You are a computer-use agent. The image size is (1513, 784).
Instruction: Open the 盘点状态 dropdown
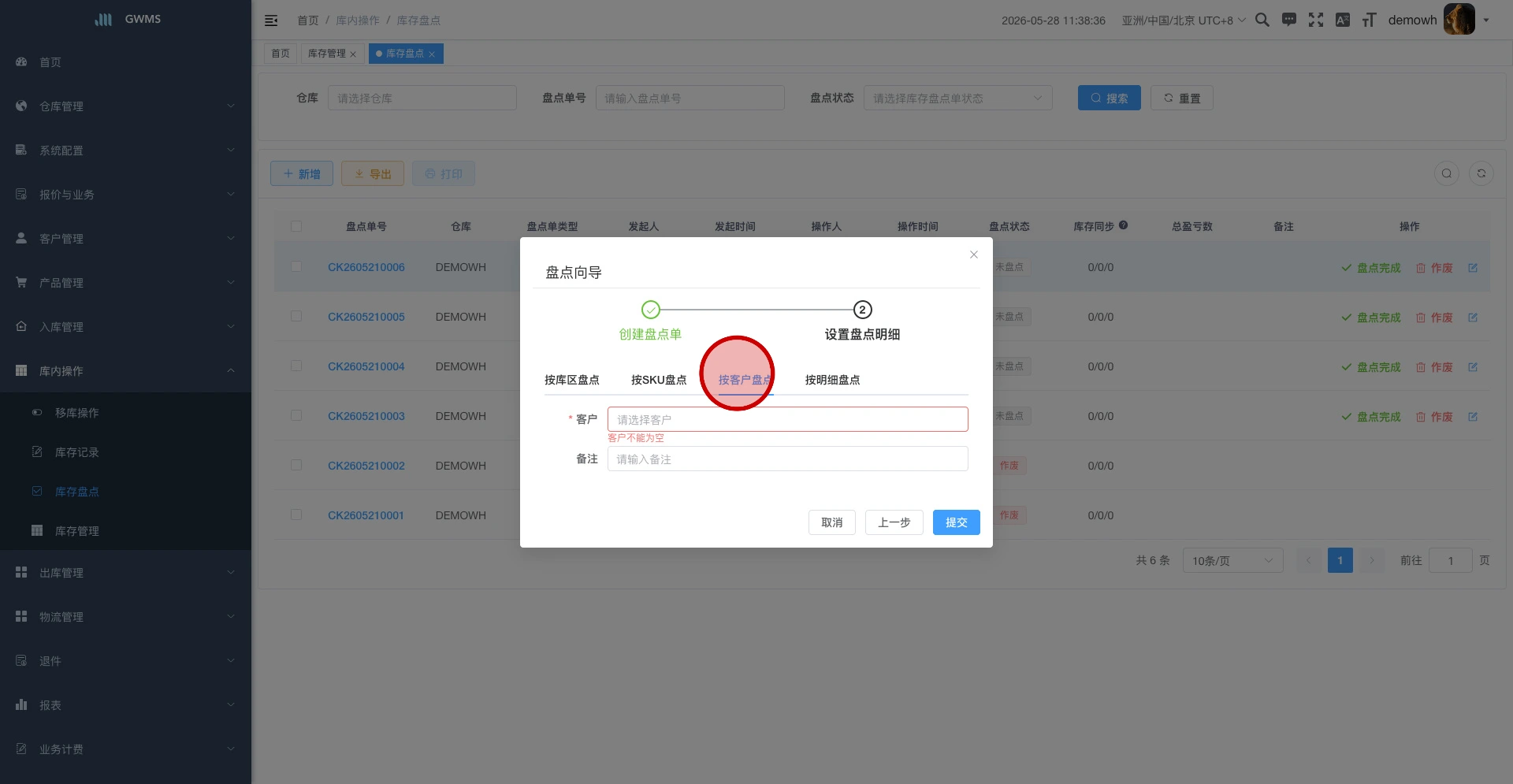(x=958, y=98)
